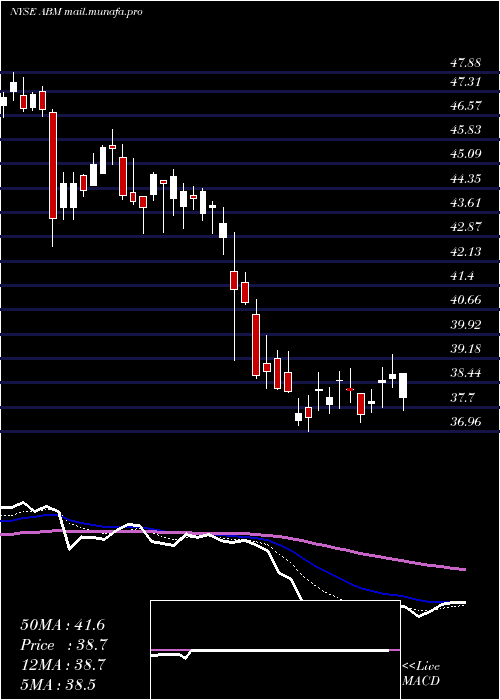The height and width of the screenshot is (700, 500).
Task: Click the latest white candlestick on the right
Action: coord(403,385)
